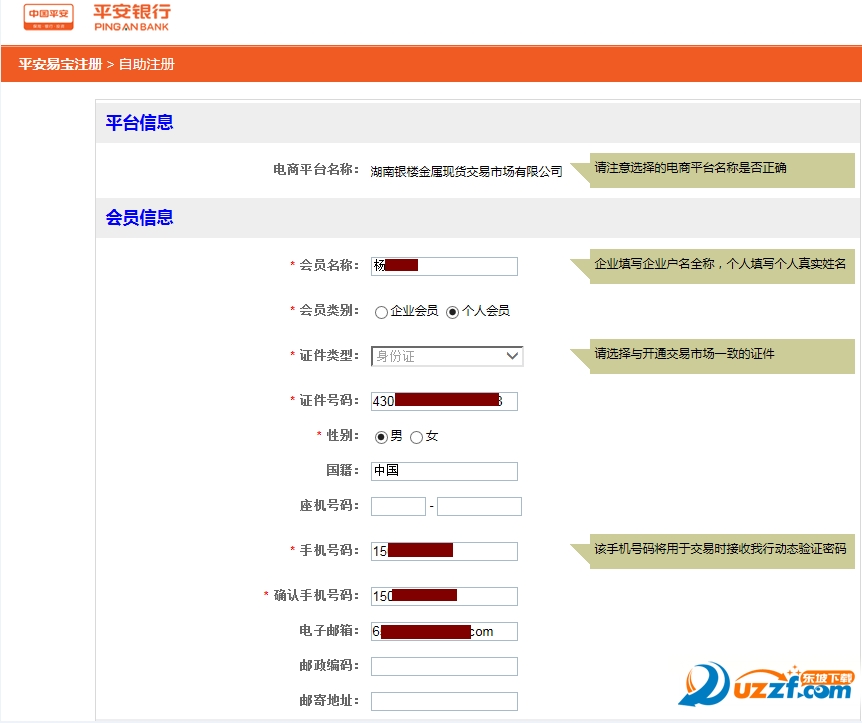Focus the 座机号码 area code box
This screenshot has height=723, width=862.
(x=398, y=506)
